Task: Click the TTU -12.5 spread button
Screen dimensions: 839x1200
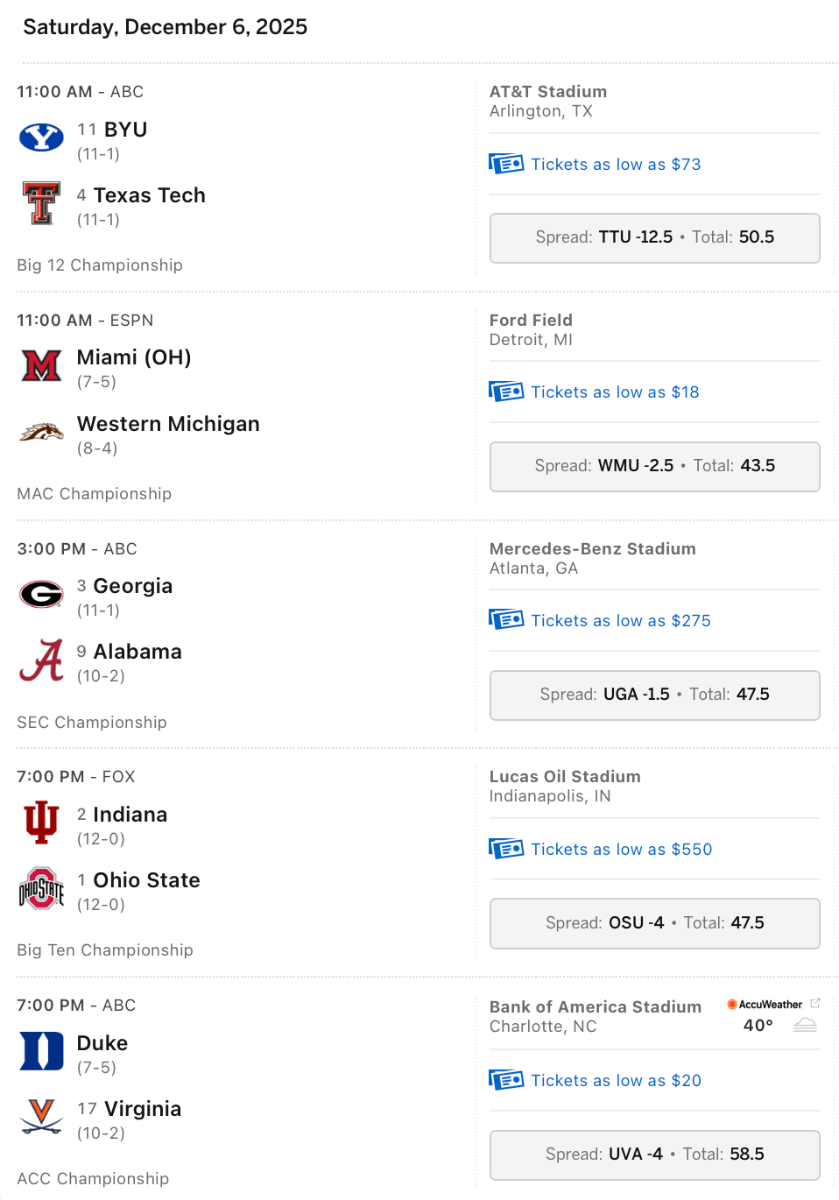Action: coord(654,238)
